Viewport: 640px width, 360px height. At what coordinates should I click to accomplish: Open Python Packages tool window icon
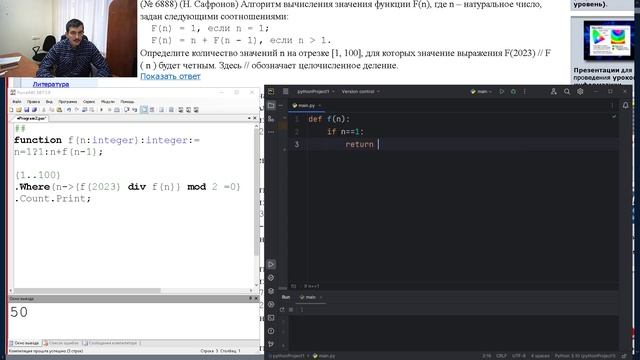271,291
